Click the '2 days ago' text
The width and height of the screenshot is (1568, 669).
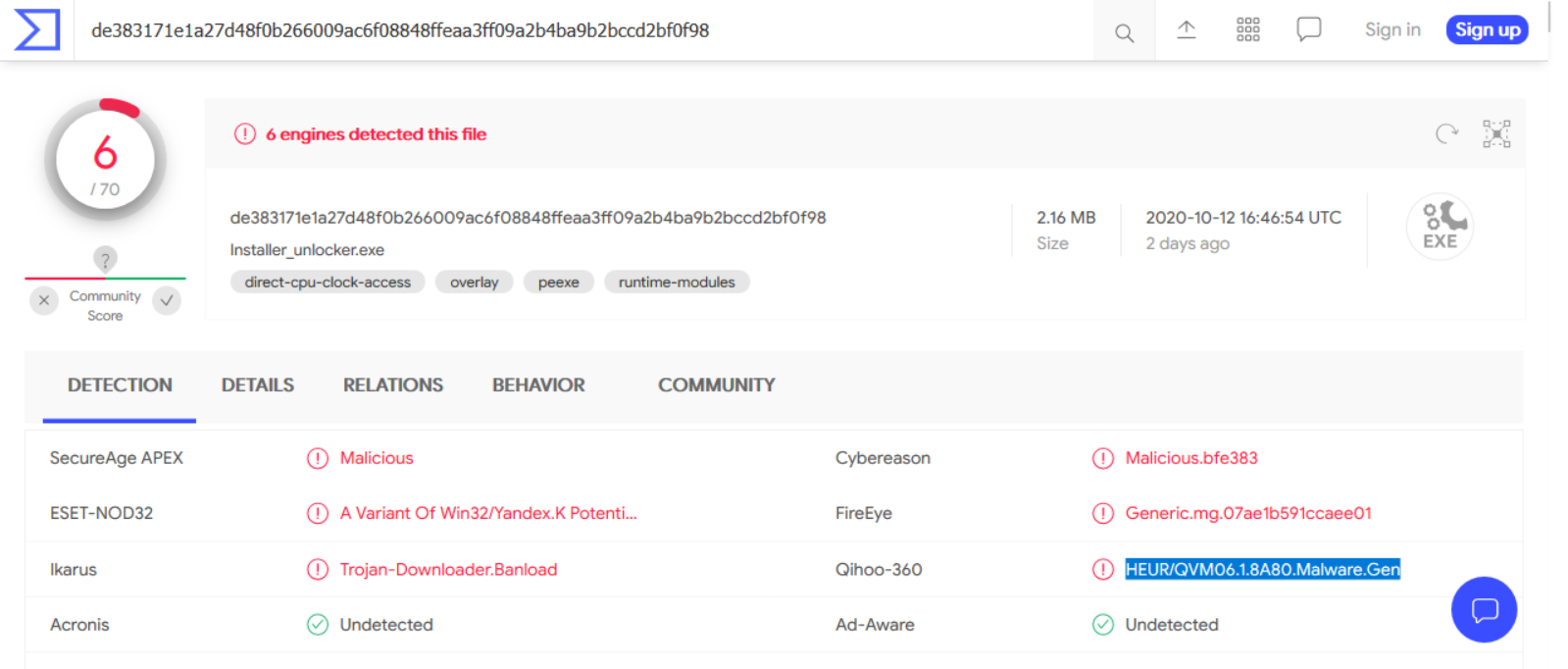pyautogui.click(x=1188, y=243)
